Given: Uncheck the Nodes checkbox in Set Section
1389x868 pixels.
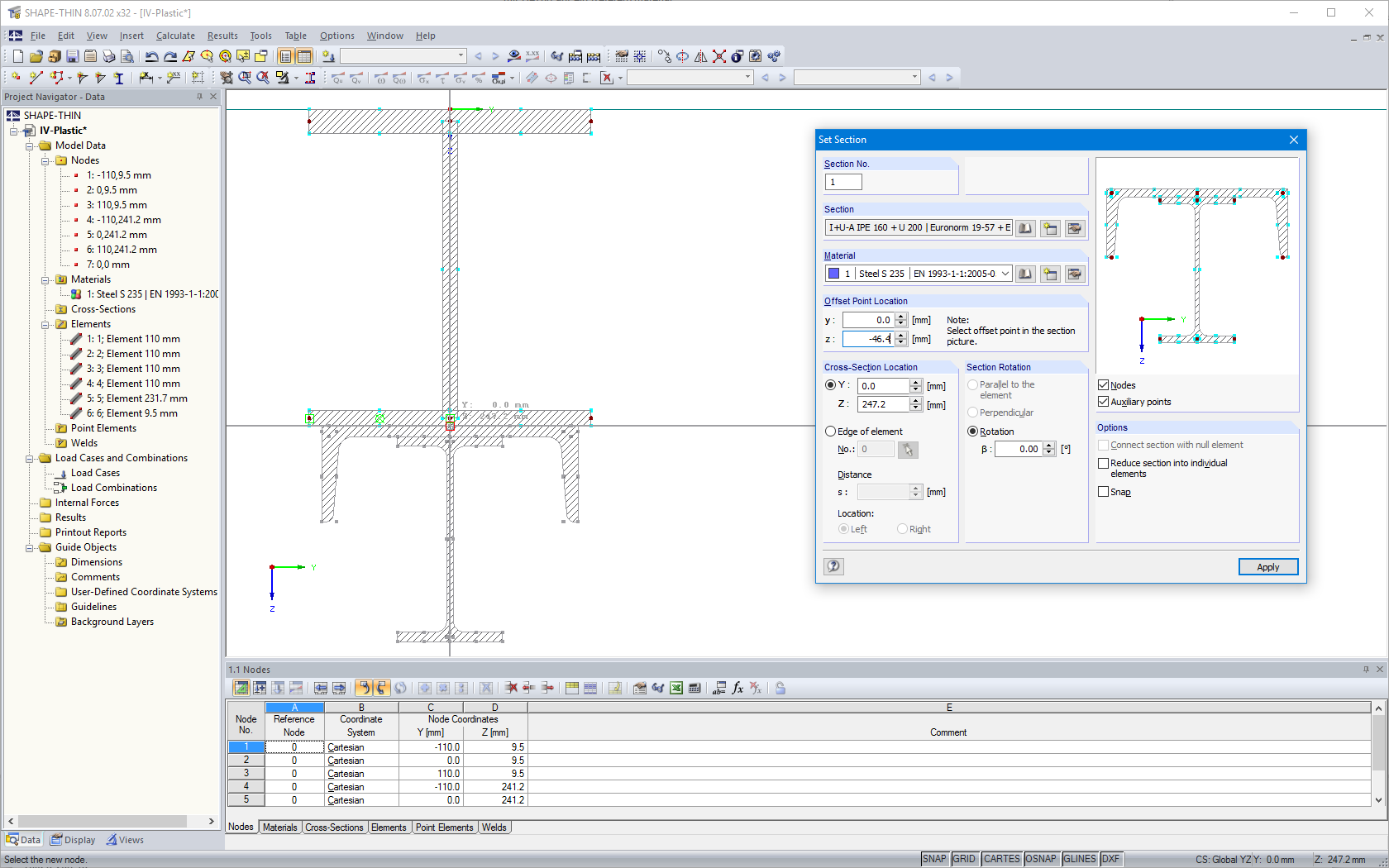Looking at the screenshot, I should click(1103, 385).
